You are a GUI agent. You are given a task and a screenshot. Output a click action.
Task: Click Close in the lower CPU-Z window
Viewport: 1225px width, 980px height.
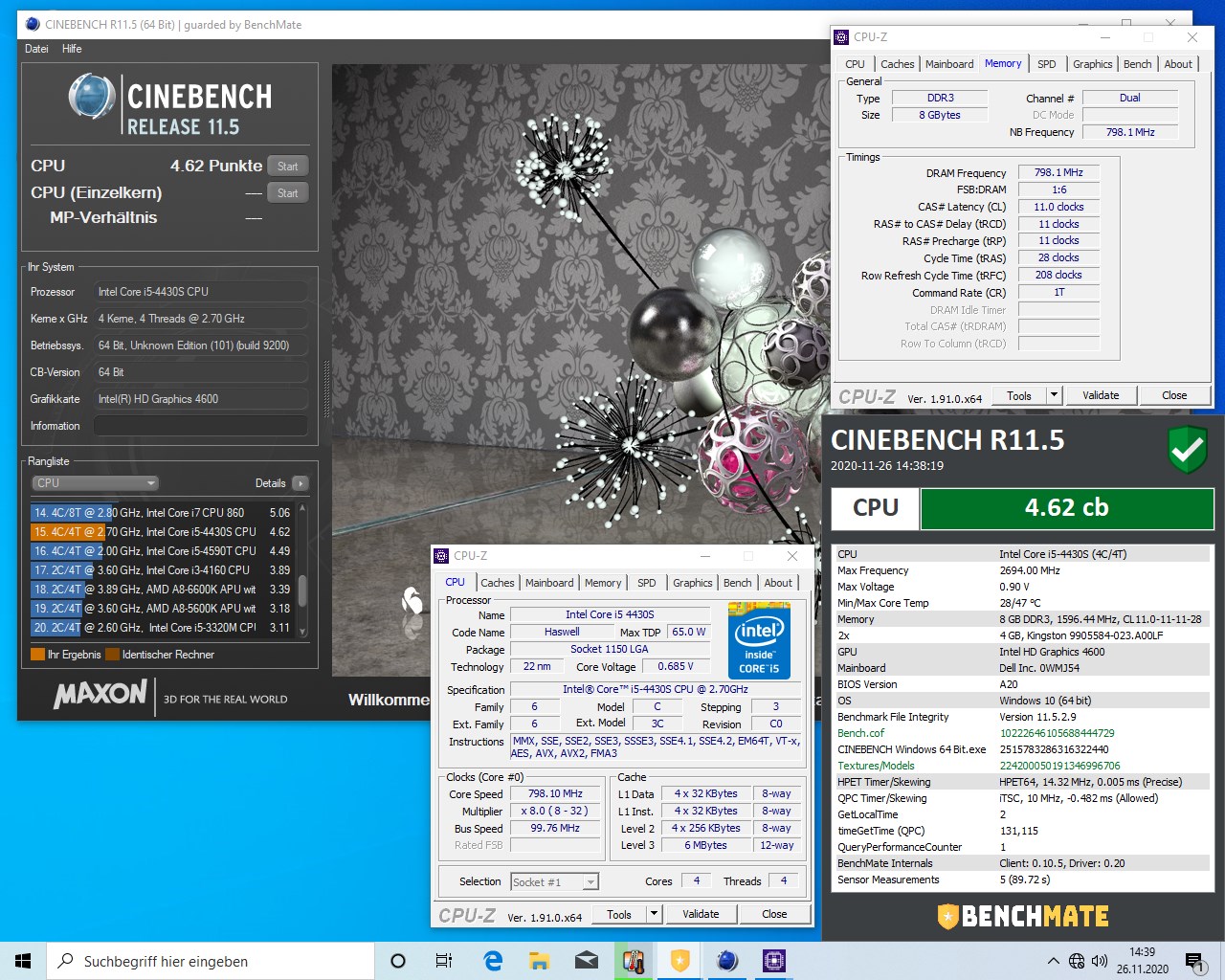(x=774, y=914)
